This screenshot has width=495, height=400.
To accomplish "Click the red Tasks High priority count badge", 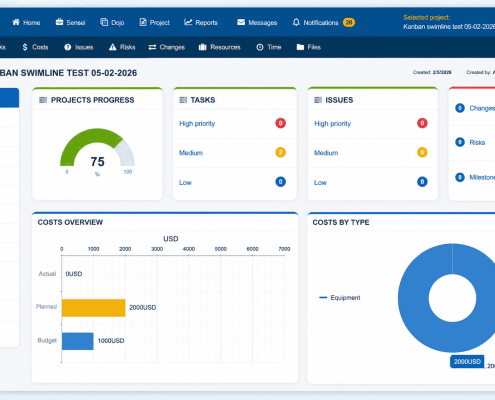I will (280, 123).
